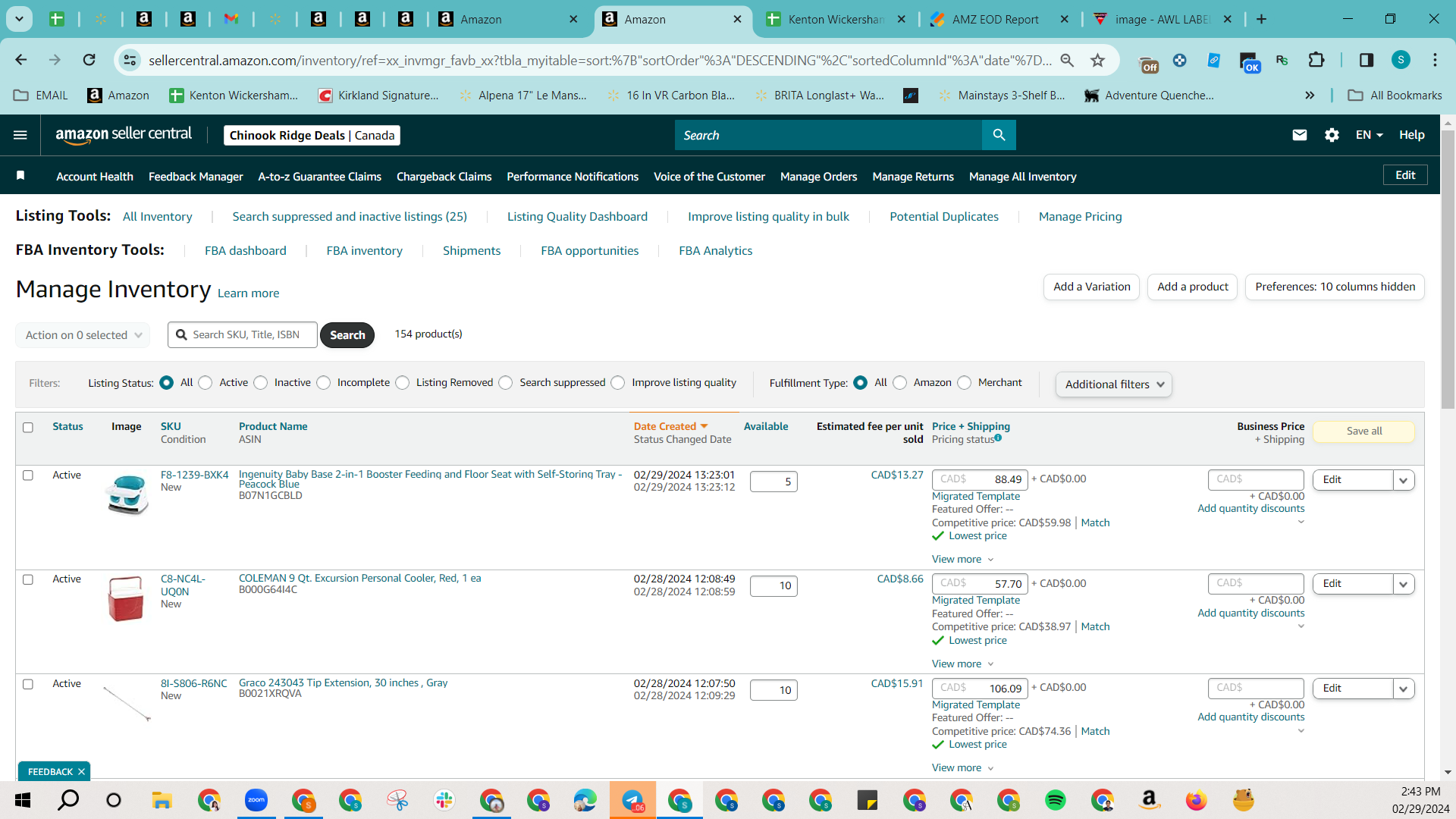Bookmark this page with the star icon
The height and width of the screenshot is (819, 1456).
[1097, 60]
